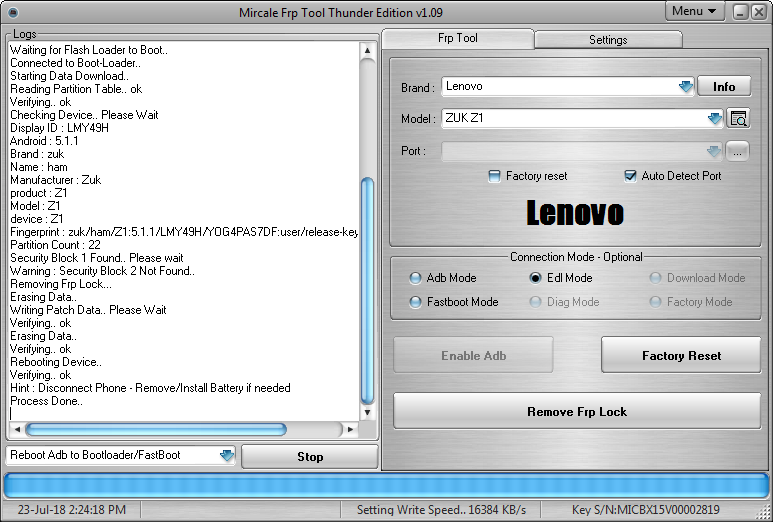The image size is (773, 522).
Task: Click the Stop button
Action: [310, 457]
